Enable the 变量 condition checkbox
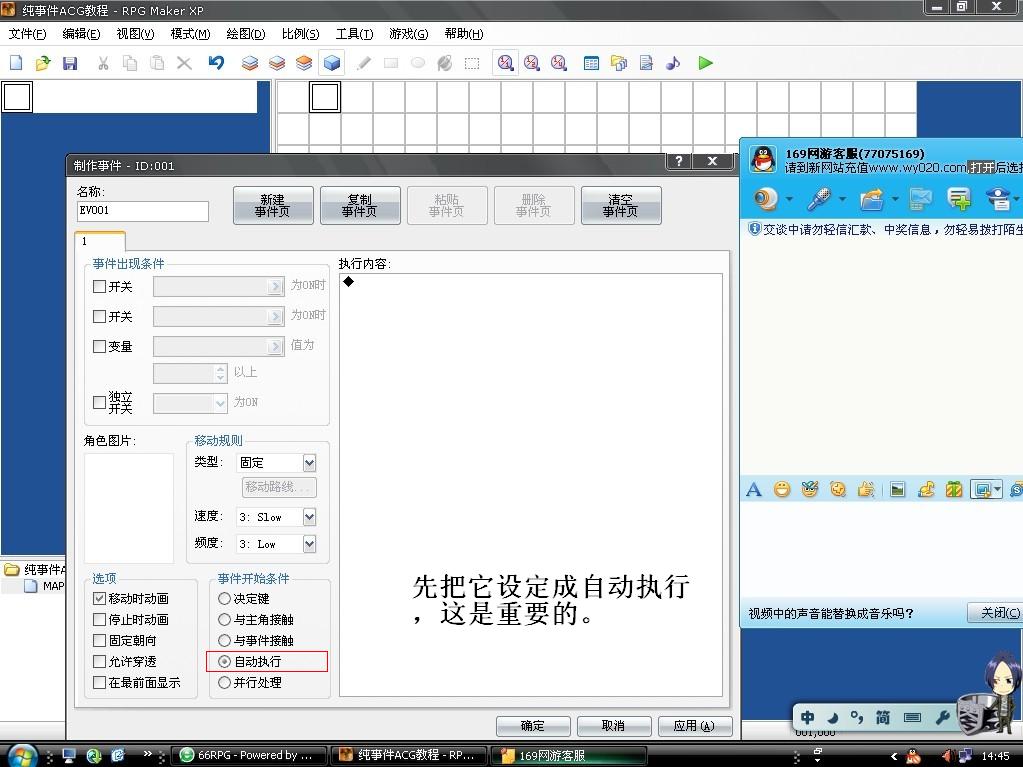Screen dimensions: 1023x767 pyautogui.click(x=99, y=346)
